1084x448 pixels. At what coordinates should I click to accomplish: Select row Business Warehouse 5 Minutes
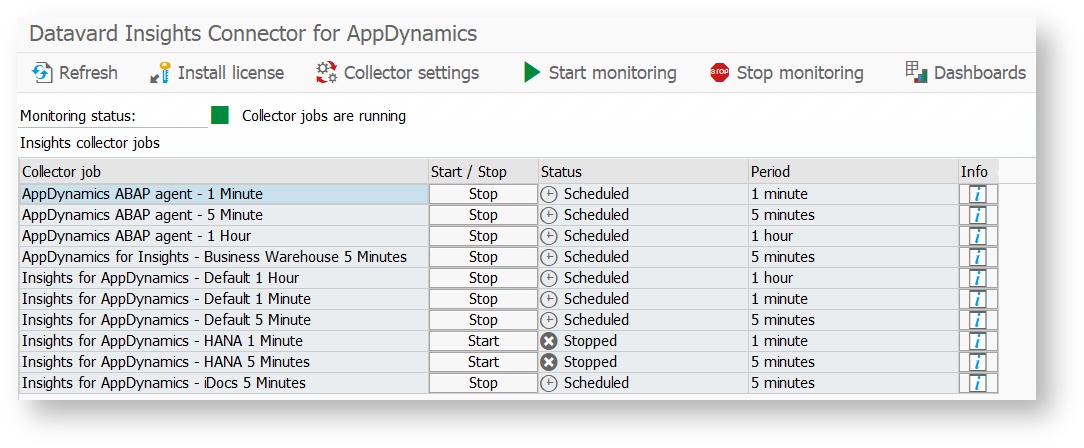point(223,257)
